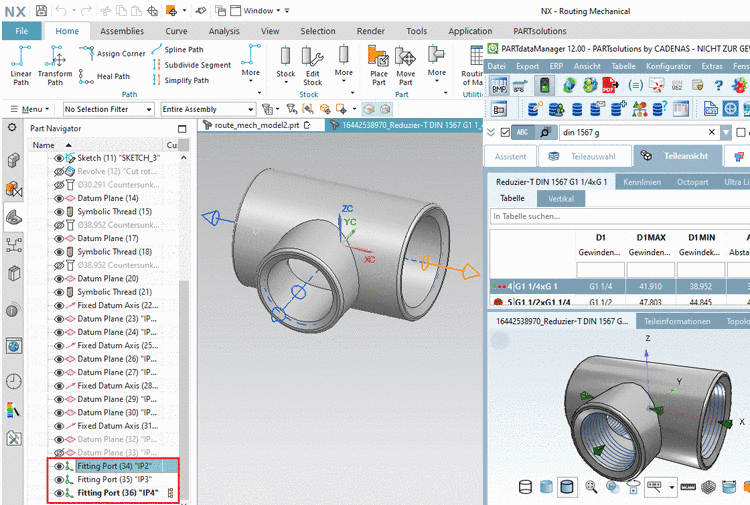Toggle the checkbox left of ABC search mode
750x505 pixels.
pos(505,132)
